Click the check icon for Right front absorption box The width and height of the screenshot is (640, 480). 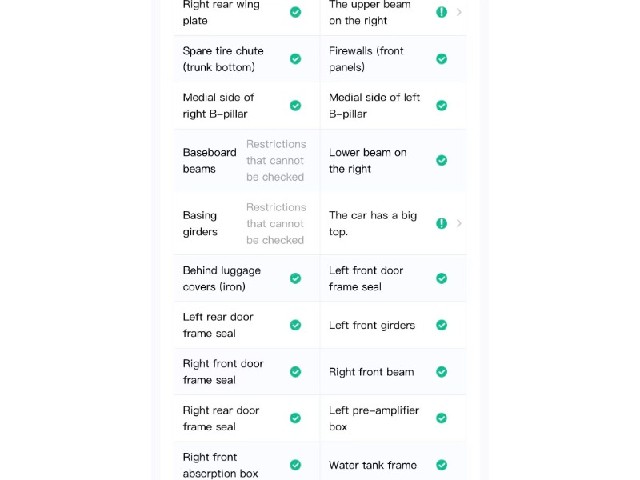coord(296,465)
